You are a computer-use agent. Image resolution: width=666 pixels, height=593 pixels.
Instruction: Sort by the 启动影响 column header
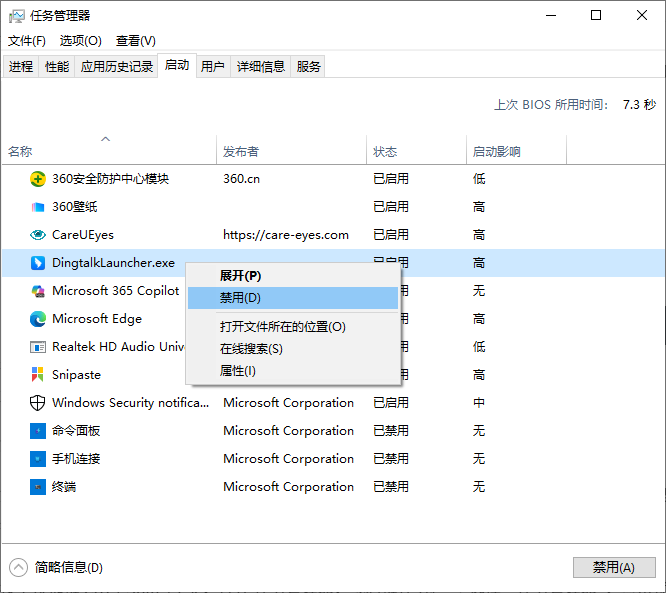tap(516, 150)
